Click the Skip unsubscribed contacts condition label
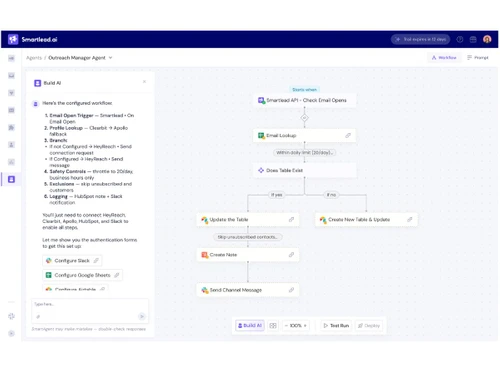 tap(248, 237)
